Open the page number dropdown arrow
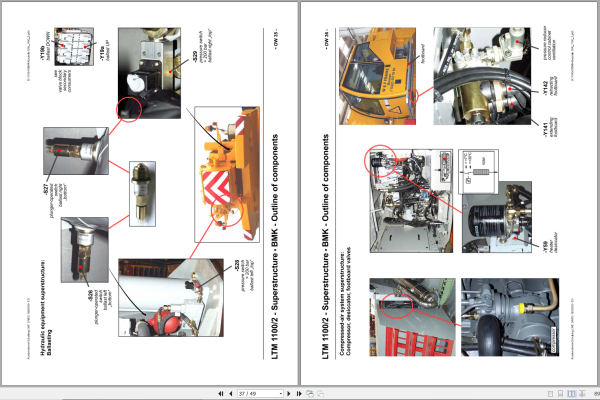Image resolution: width=600 pixels, height=400 pixels. click(x=281, y=393)
